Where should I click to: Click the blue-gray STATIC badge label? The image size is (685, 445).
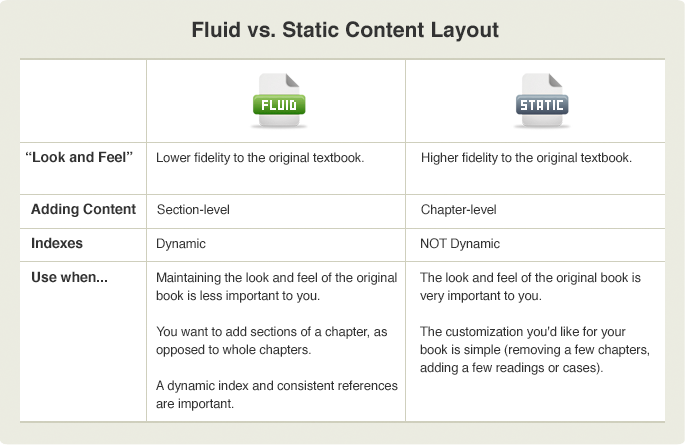click(x=541, y=105)
